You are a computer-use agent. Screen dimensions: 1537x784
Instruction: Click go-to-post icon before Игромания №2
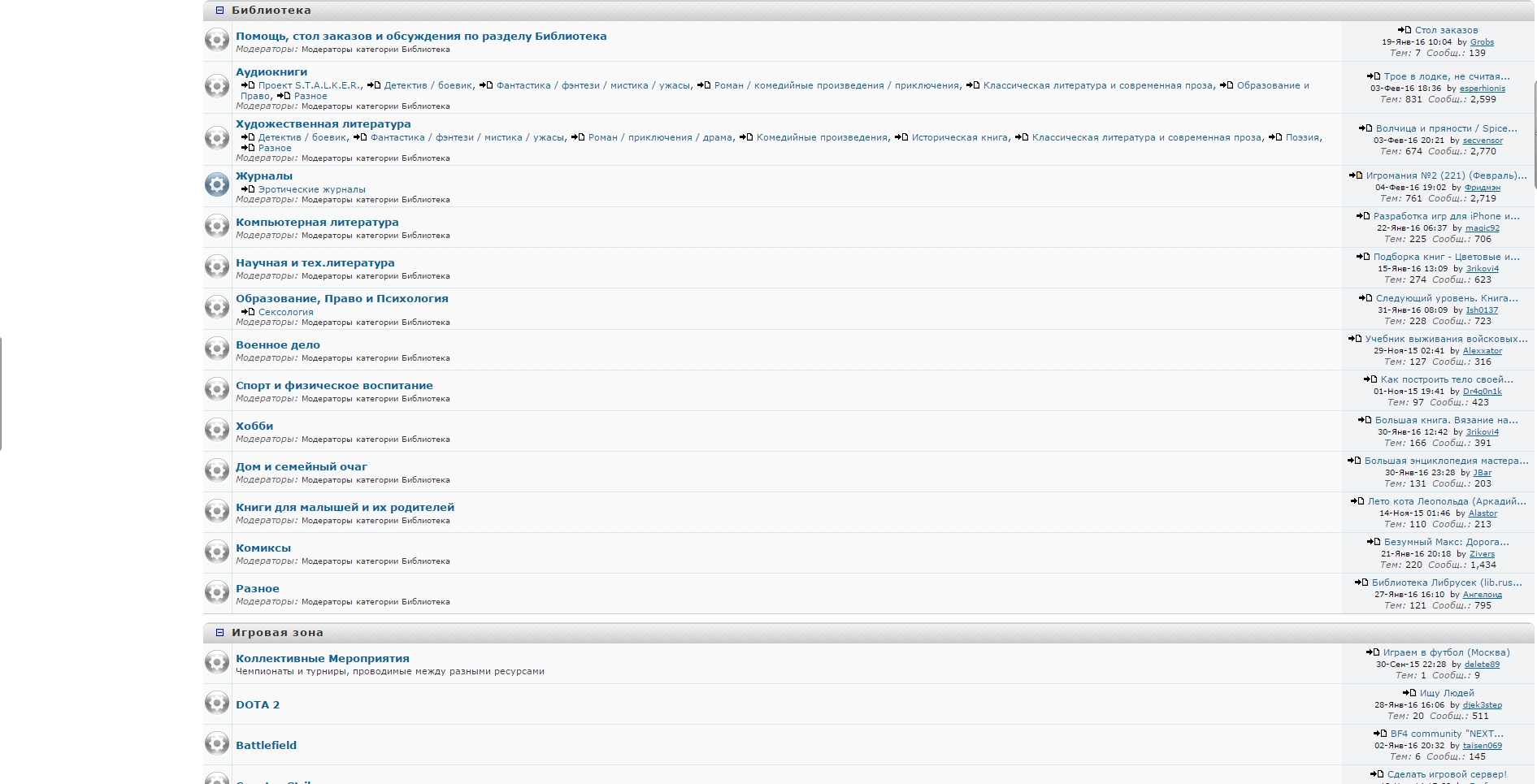pos(1356,175)
